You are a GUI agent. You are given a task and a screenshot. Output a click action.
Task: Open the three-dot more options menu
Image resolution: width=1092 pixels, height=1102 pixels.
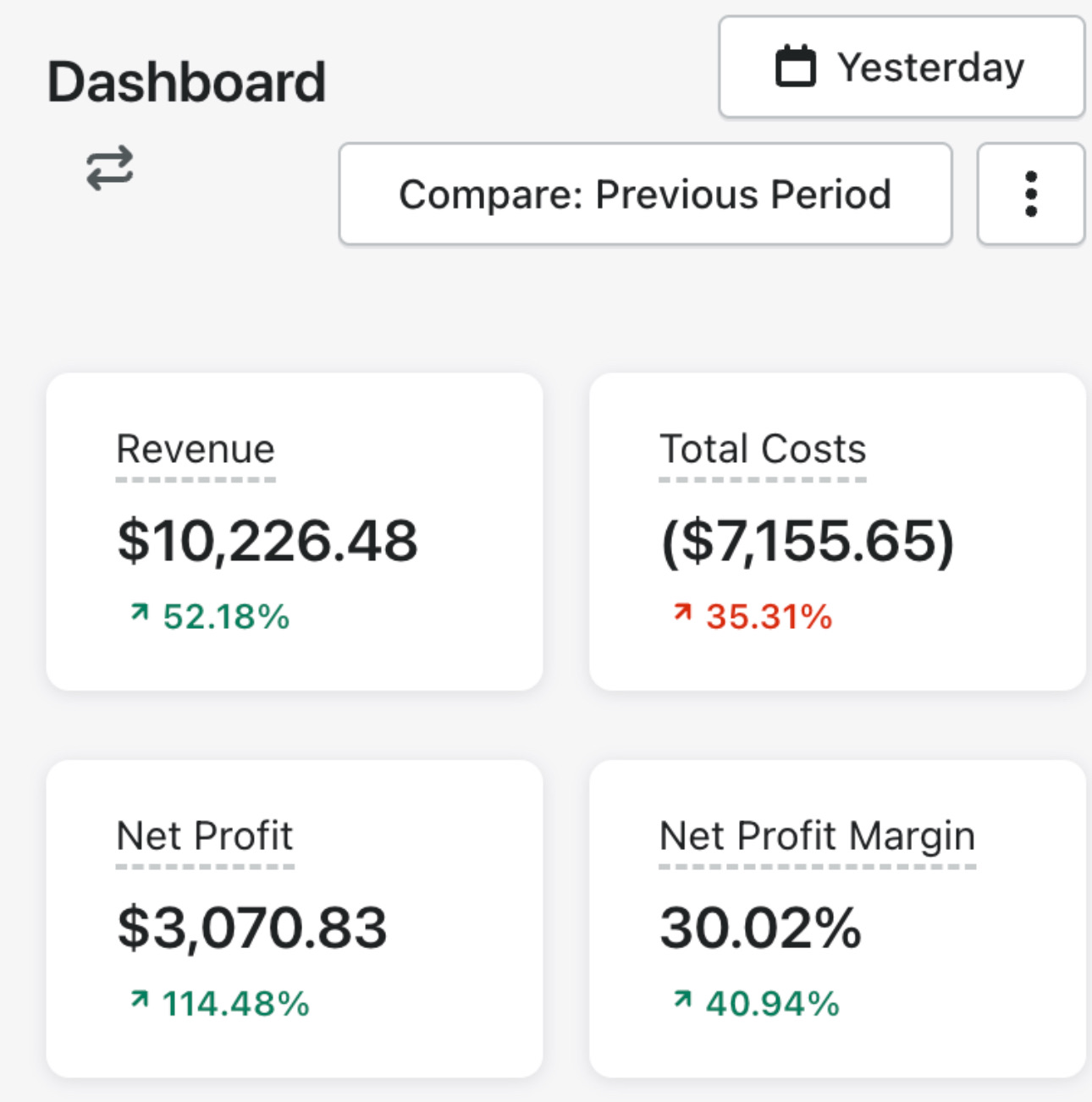click(x=1030, y=194)
